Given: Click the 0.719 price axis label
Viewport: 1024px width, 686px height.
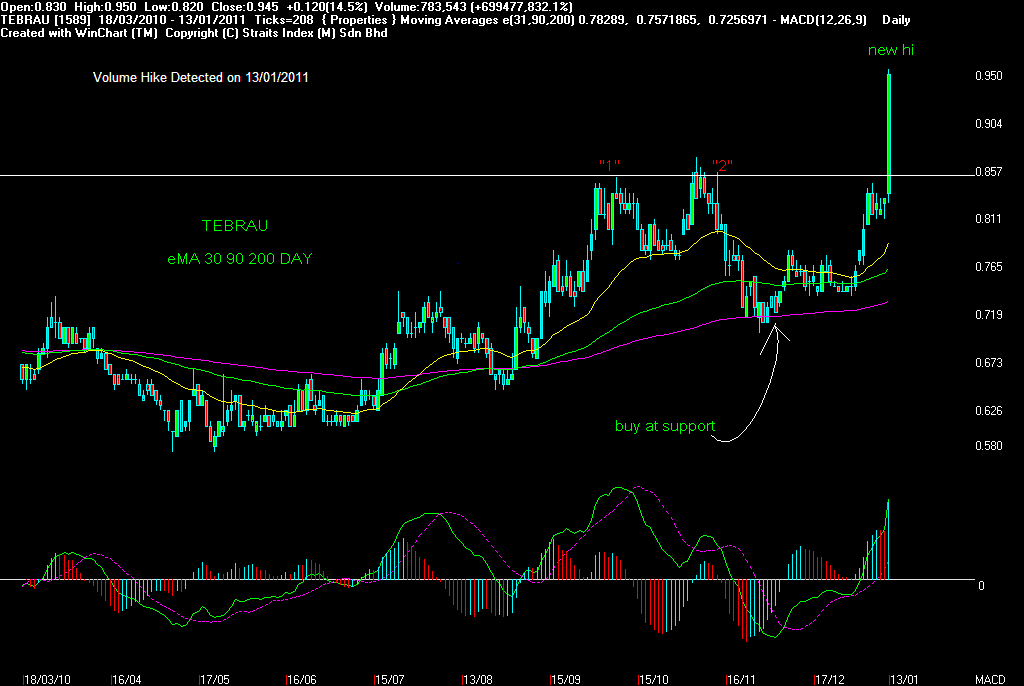Looking at the screenshot, I should tap(989, 315).
